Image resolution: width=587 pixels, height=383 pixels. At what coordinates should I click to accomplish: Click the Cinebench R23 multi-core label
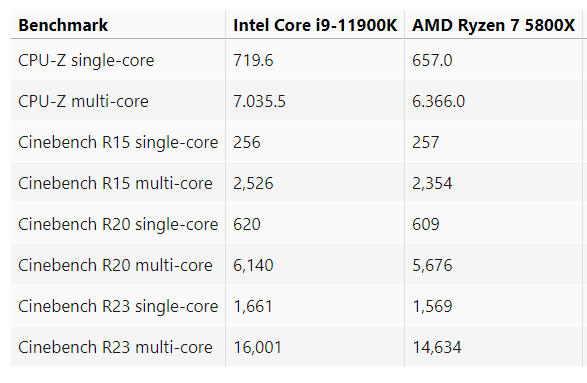115,347
